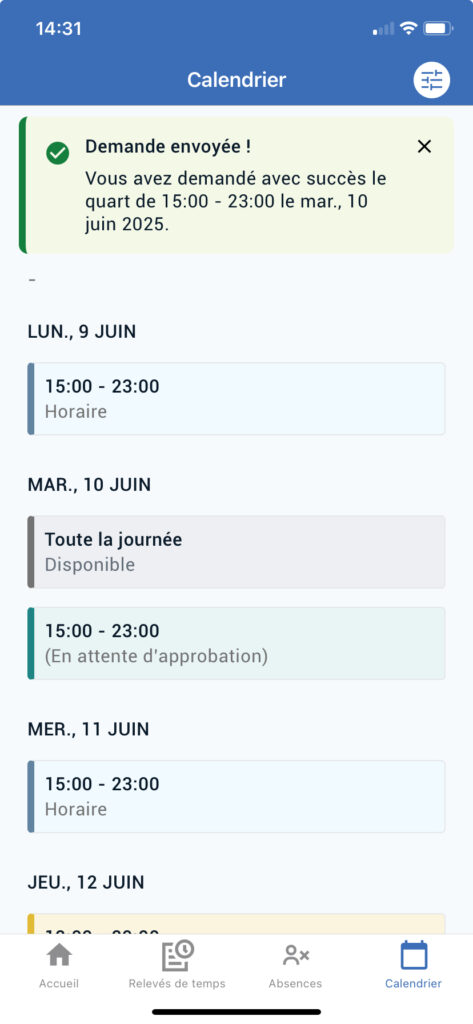
Task: Tap the request confirmation message text
Action: [x=236, y=201]
